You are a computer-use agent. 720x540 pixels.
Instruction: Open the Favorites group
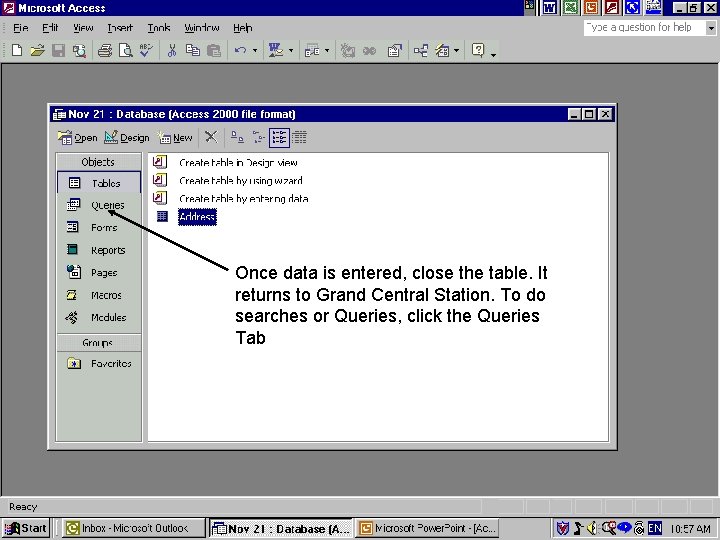click(99, 363)
